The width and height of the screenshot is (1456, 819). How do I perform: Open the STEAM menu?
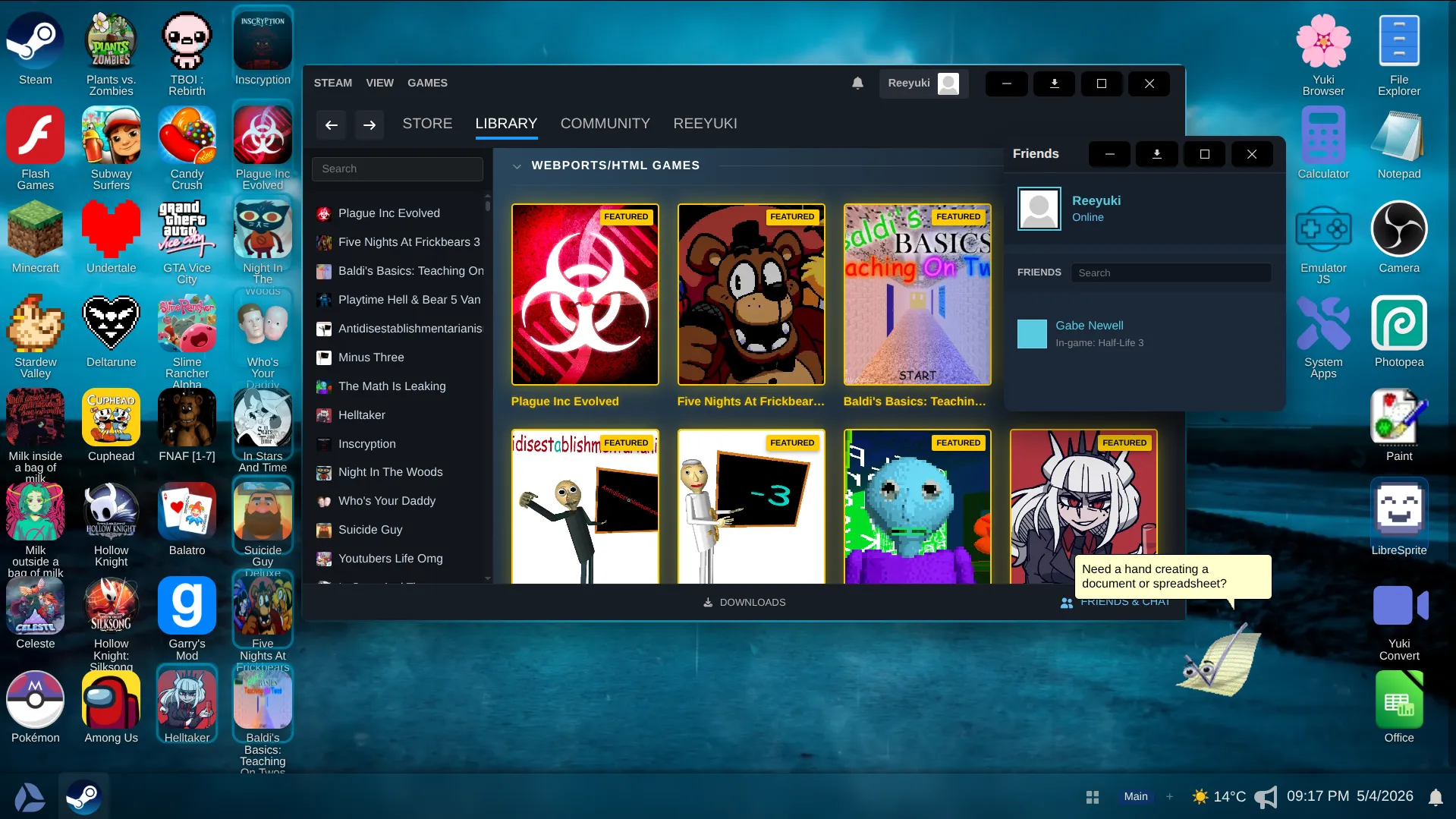pos(333,83)
